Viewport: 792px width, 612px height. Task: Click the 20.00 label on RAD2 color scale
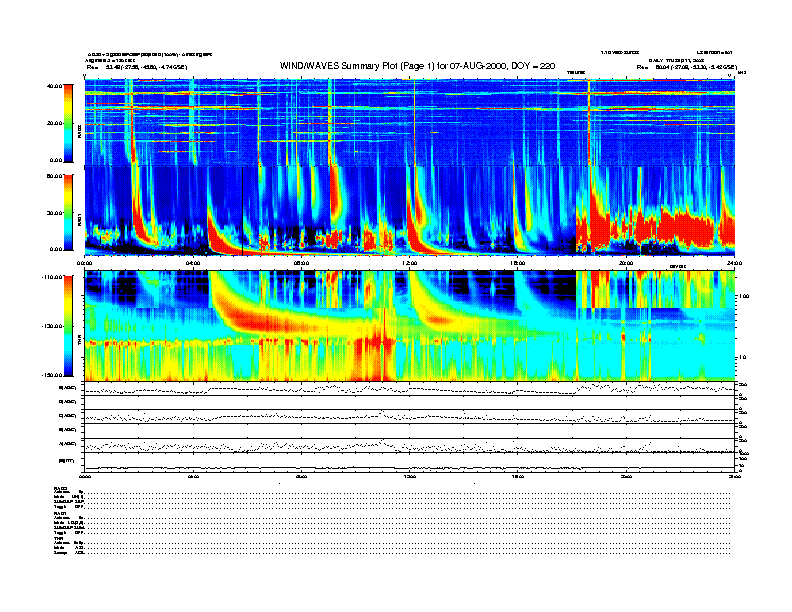55,123
